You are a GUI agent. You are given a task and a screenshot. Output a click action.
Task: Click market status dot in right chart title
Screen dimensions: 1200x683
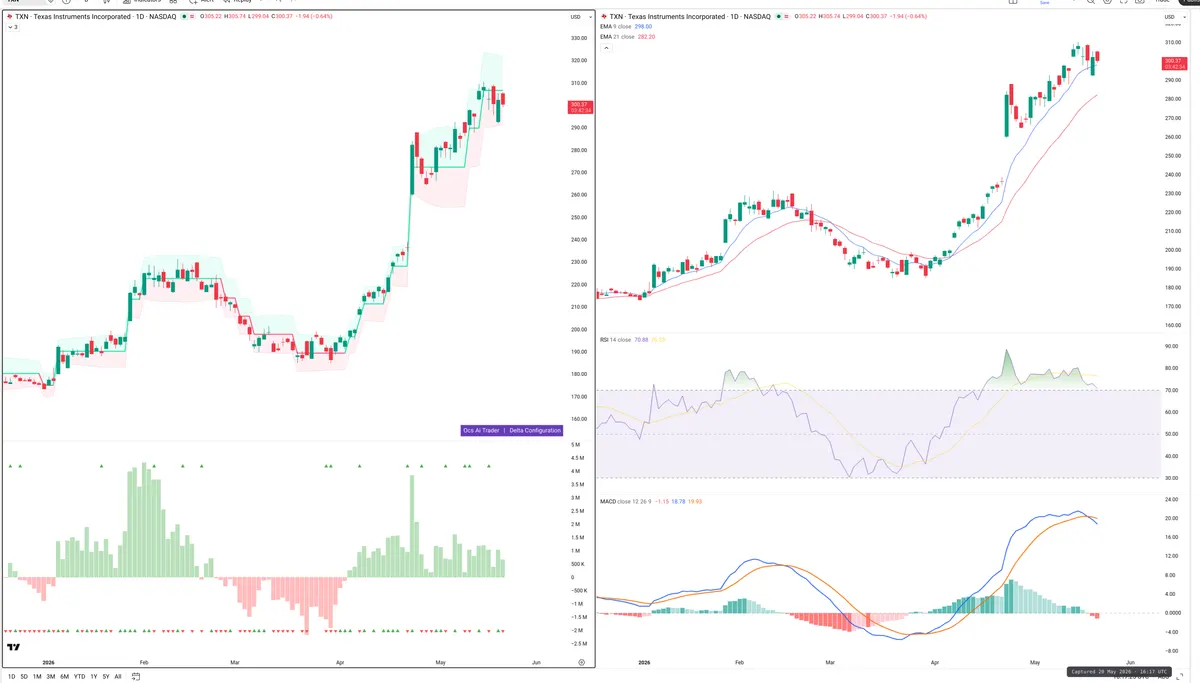(777, 17)
